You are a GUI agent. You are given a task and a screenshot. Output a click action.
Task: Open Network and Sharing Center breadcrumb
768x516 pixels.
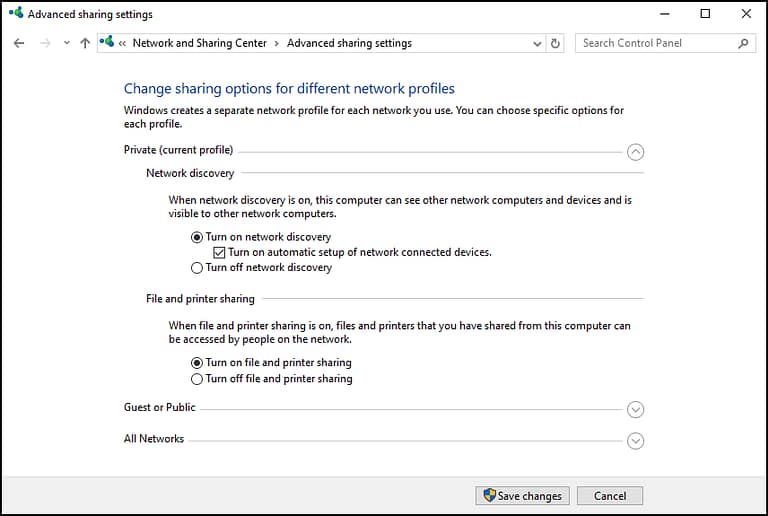pos(199,43)
